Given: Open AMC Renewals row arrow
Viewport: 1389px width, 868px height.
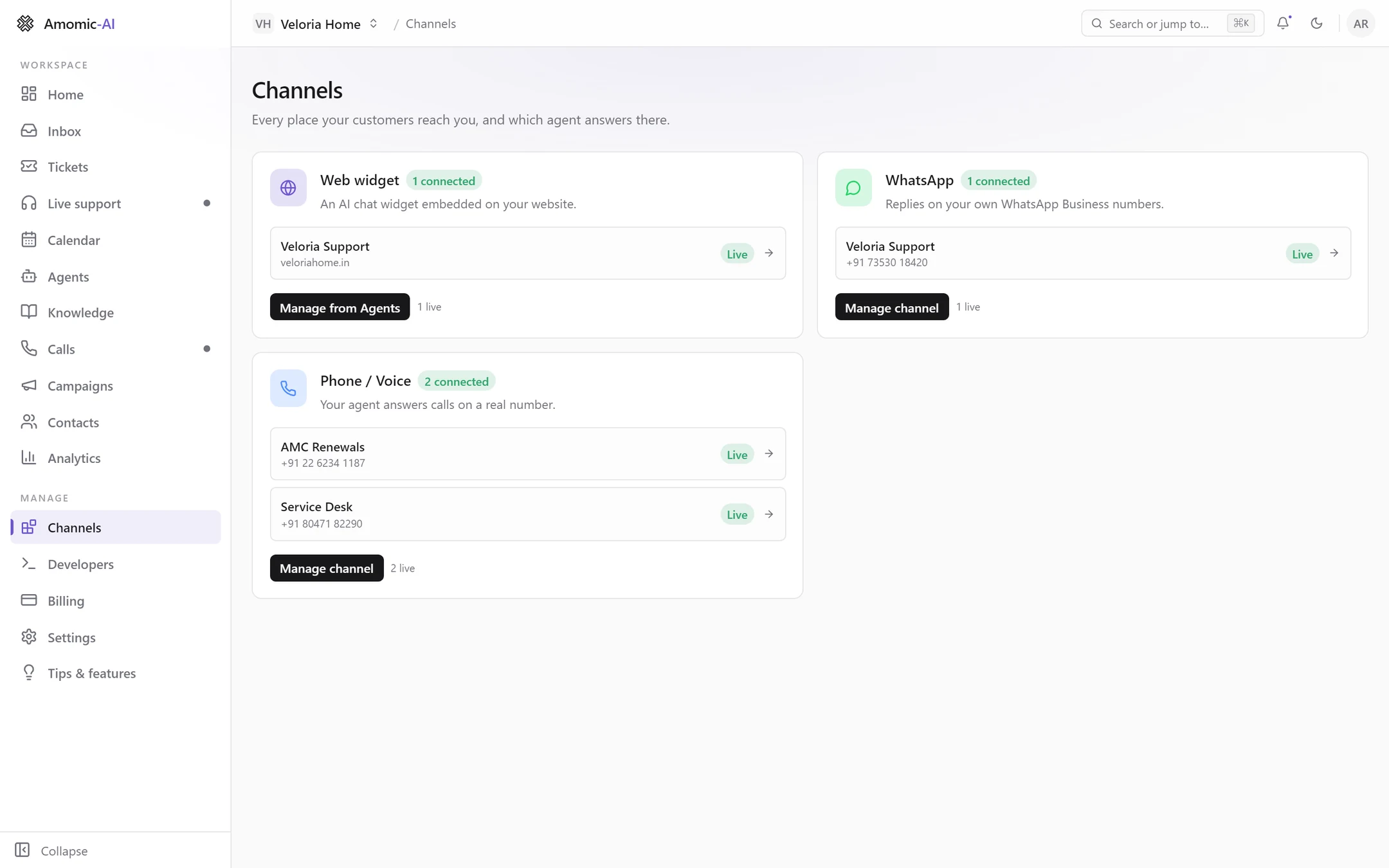Looking at the screenshot, I should pos(768,454).
